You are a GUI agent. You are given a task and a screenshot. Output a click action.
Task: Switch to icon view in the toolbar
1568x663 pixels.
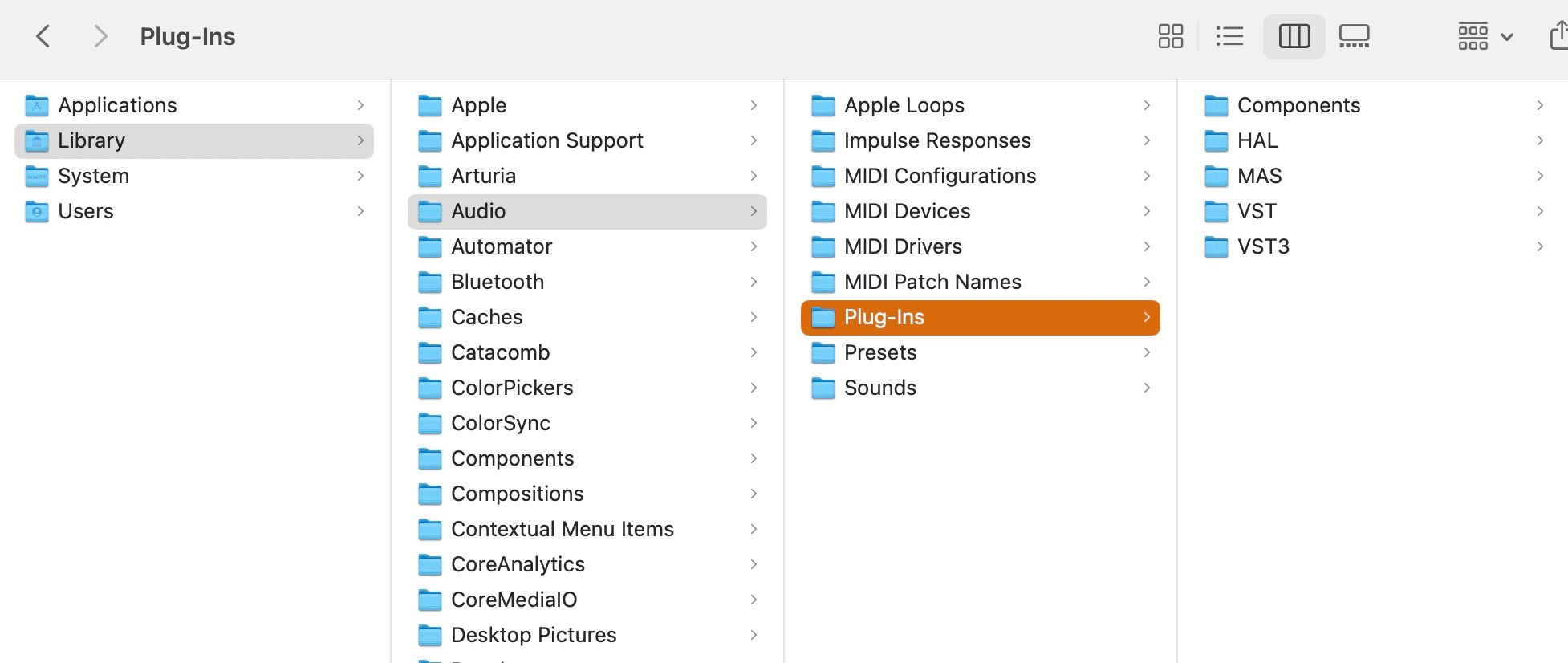tap(1170, 36)
